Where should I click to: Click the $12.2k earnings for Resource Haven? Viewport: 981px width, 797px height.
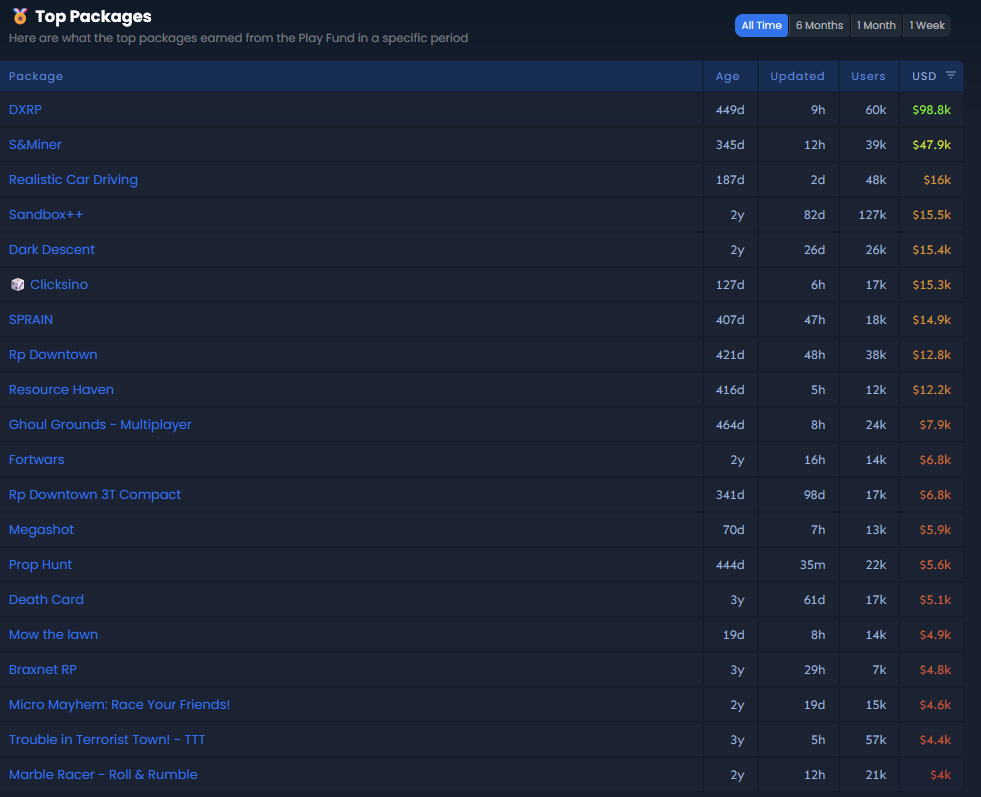click(x=931, y=390)
